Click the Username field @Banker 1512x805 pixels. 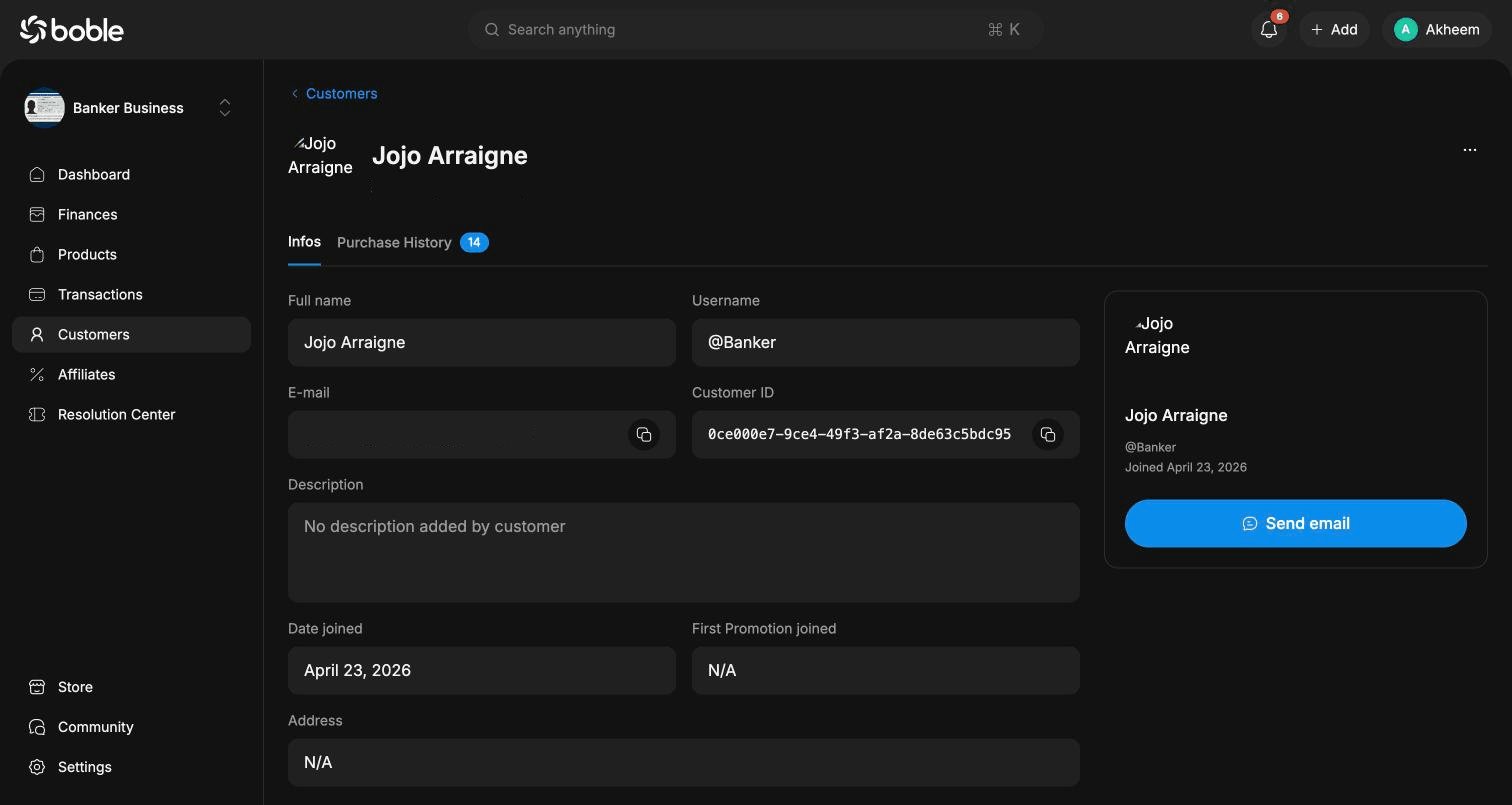click(x=886, y=343)
